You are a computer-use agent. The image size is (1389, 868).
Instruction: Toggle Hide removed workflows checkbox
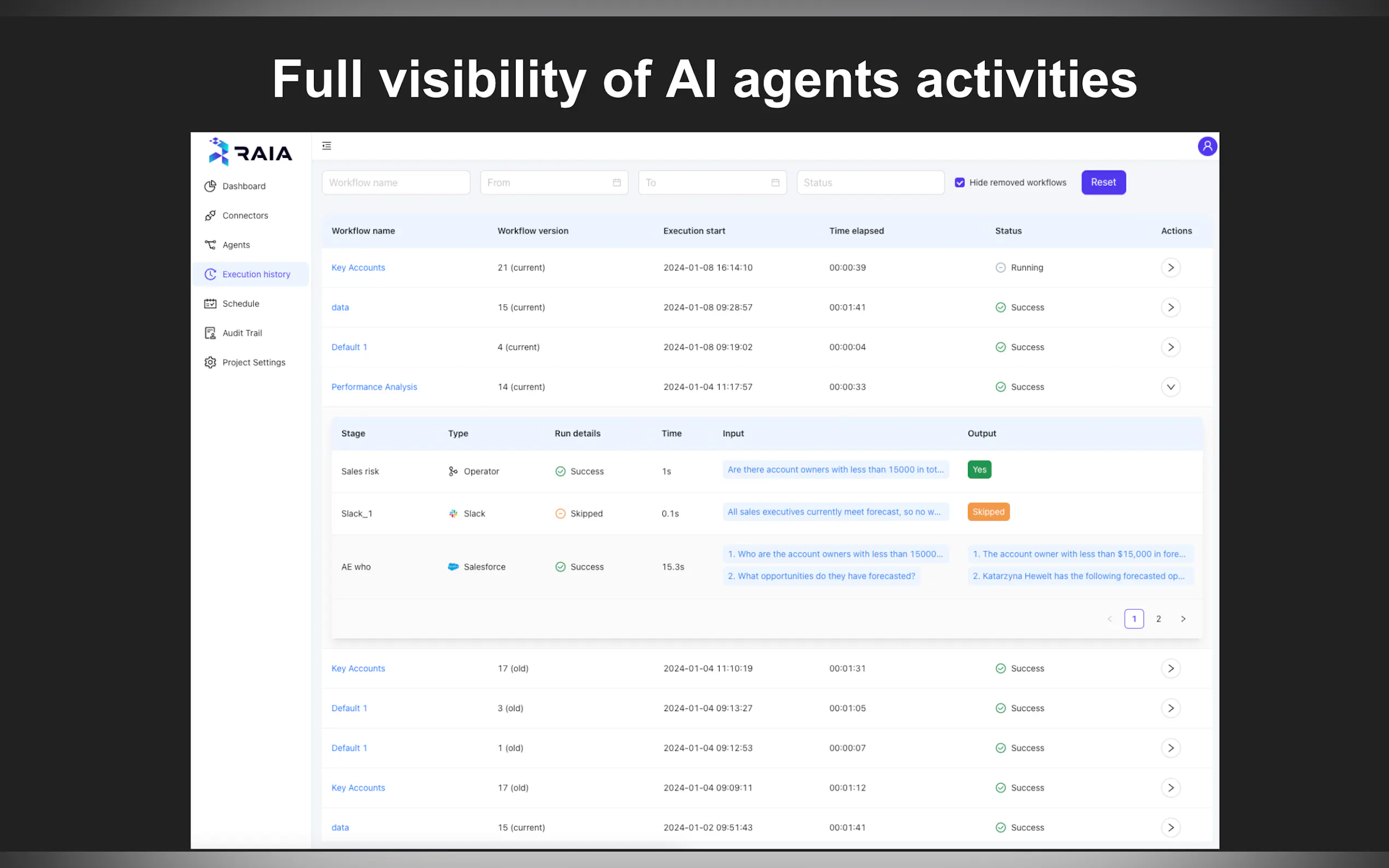click(x=960, y=183)
